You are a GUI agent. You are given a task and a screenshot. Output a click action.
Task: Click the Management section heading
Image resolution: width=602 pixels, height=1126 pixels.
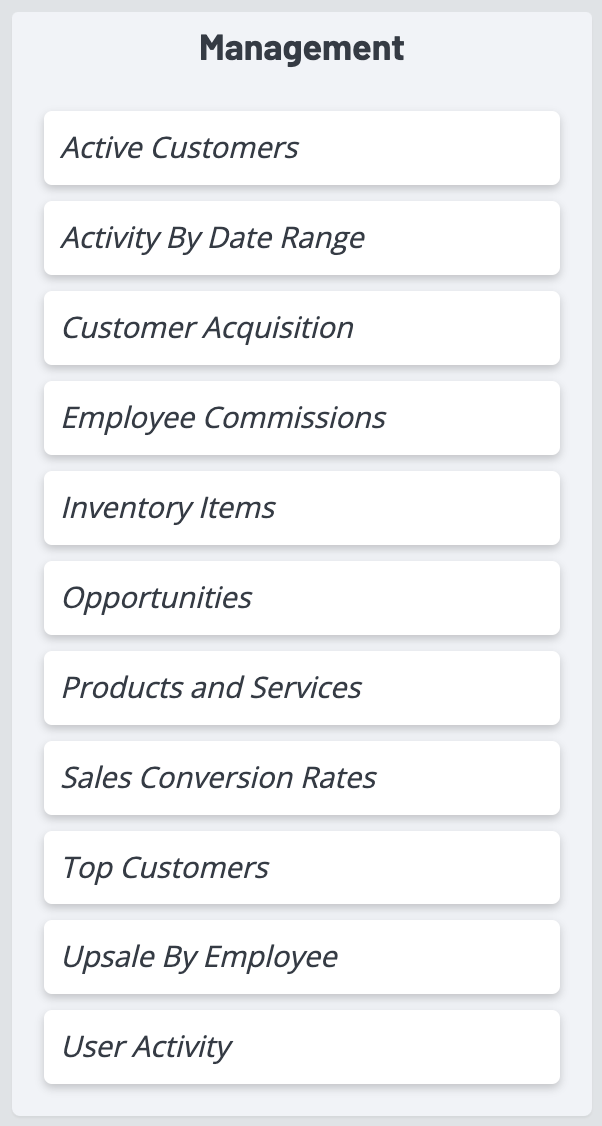click(301, 48)
